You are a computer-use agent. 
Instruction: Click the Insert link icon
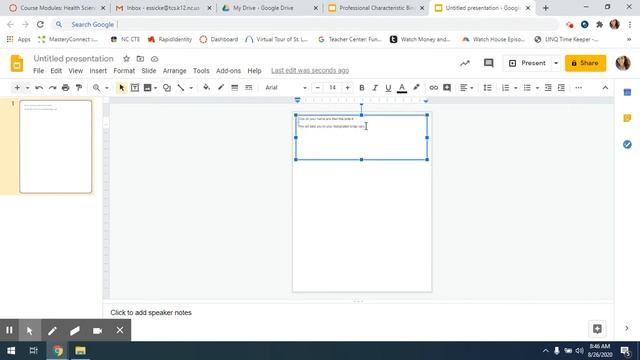433,88
